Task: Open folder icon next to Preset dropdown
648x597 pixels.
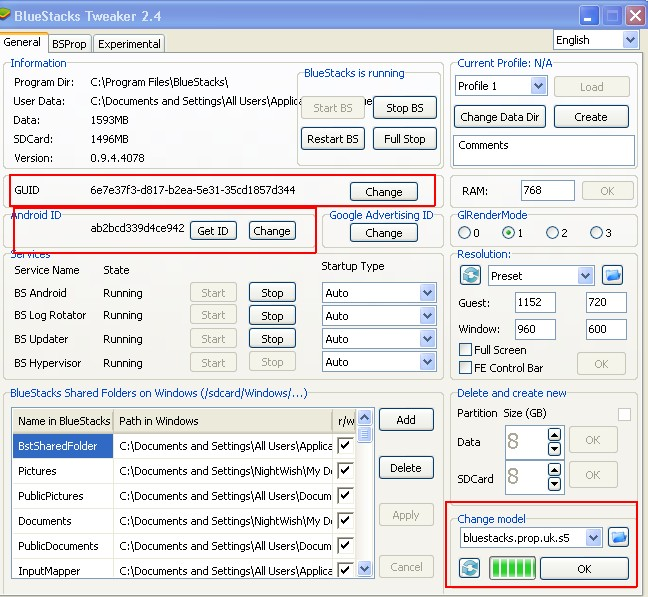Action: click(613, 275)
